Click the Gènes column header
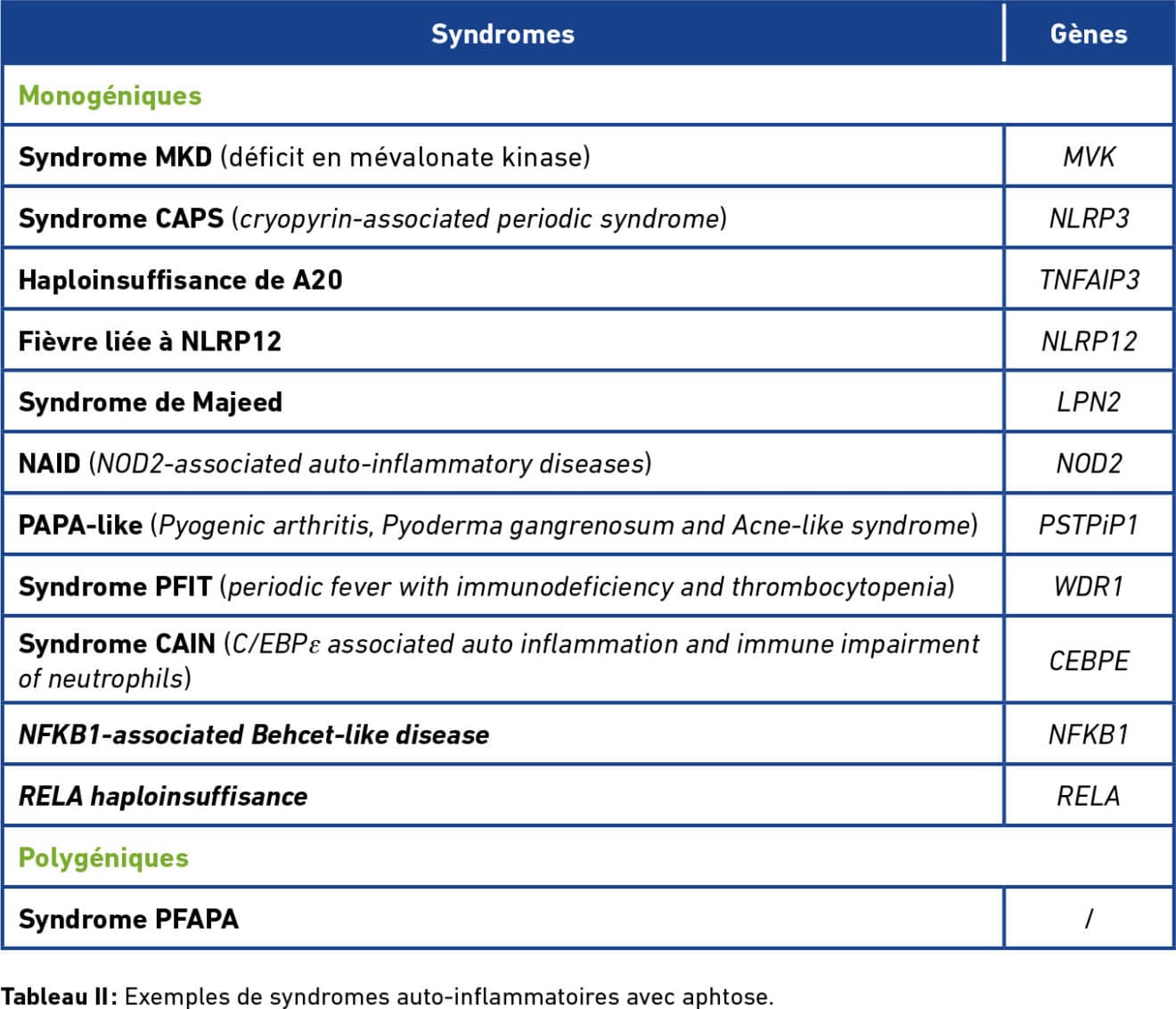 pyautogui.click(x=1088, y=34)
